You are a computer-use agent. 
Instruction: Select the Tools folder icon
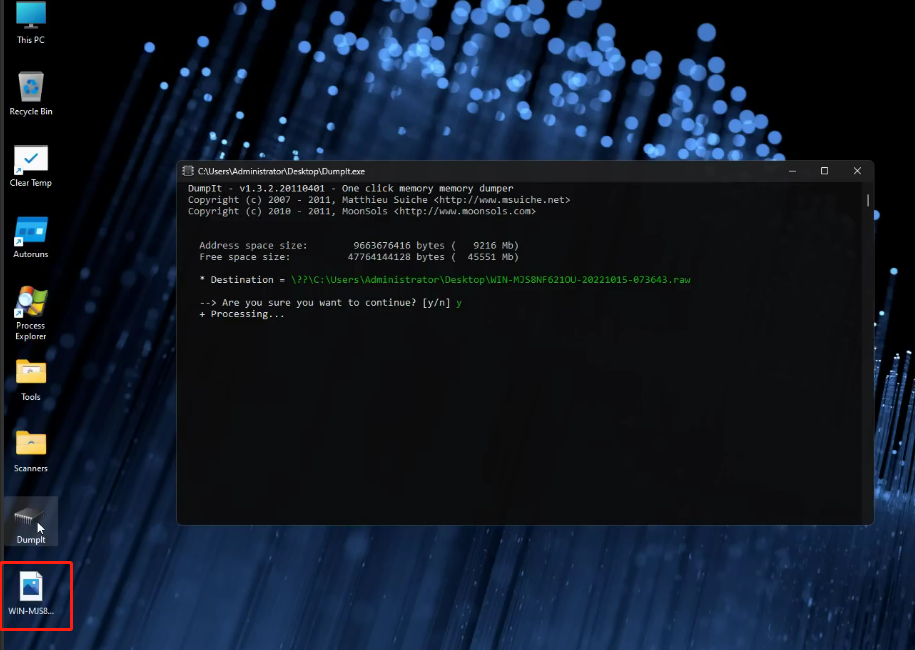(30, 380)
